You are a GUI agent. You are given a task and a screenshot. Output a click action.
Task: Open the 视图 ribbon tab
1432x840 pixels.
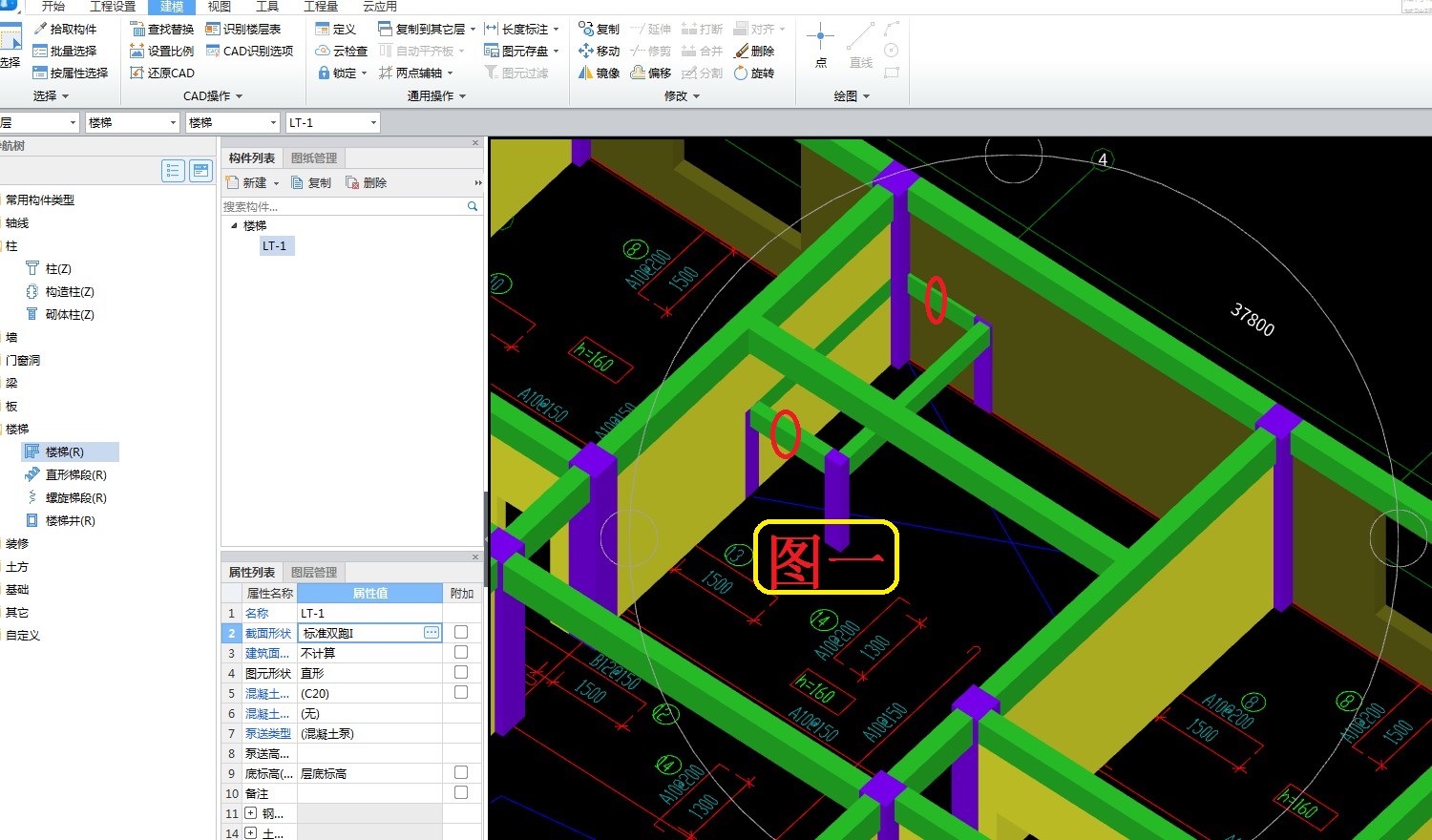coord(220,7)
